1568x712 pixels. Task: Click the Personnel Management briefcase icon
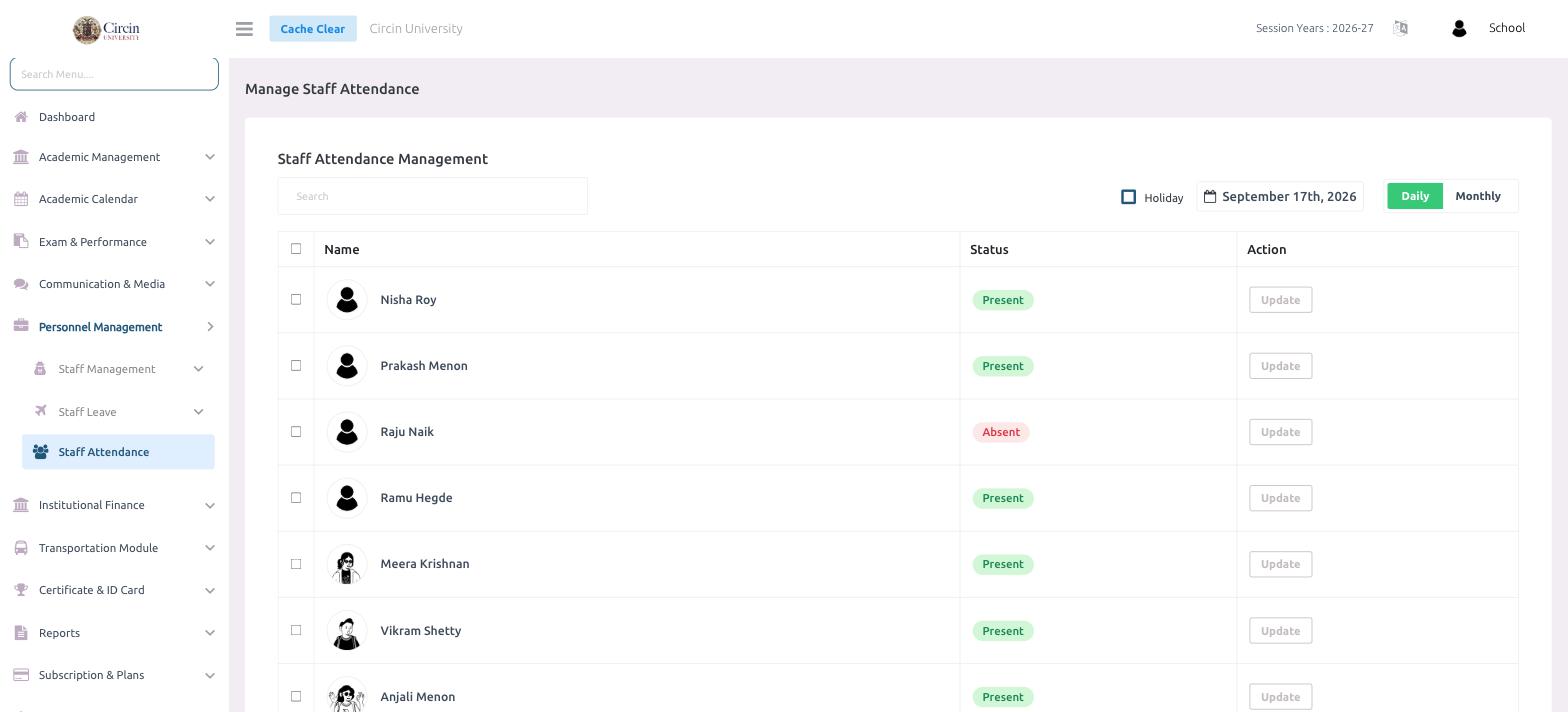coord(21,327)
